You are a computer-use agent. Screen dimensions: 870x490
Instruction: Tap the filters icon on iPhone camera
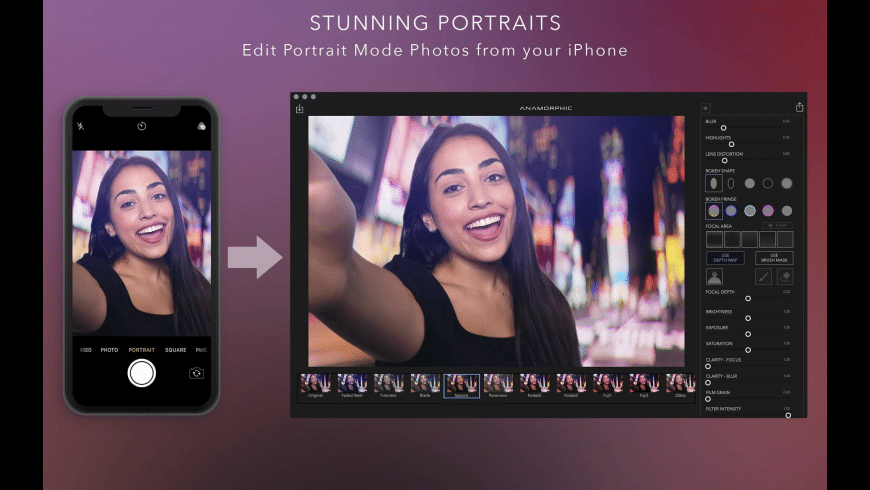tap(201, 127)
